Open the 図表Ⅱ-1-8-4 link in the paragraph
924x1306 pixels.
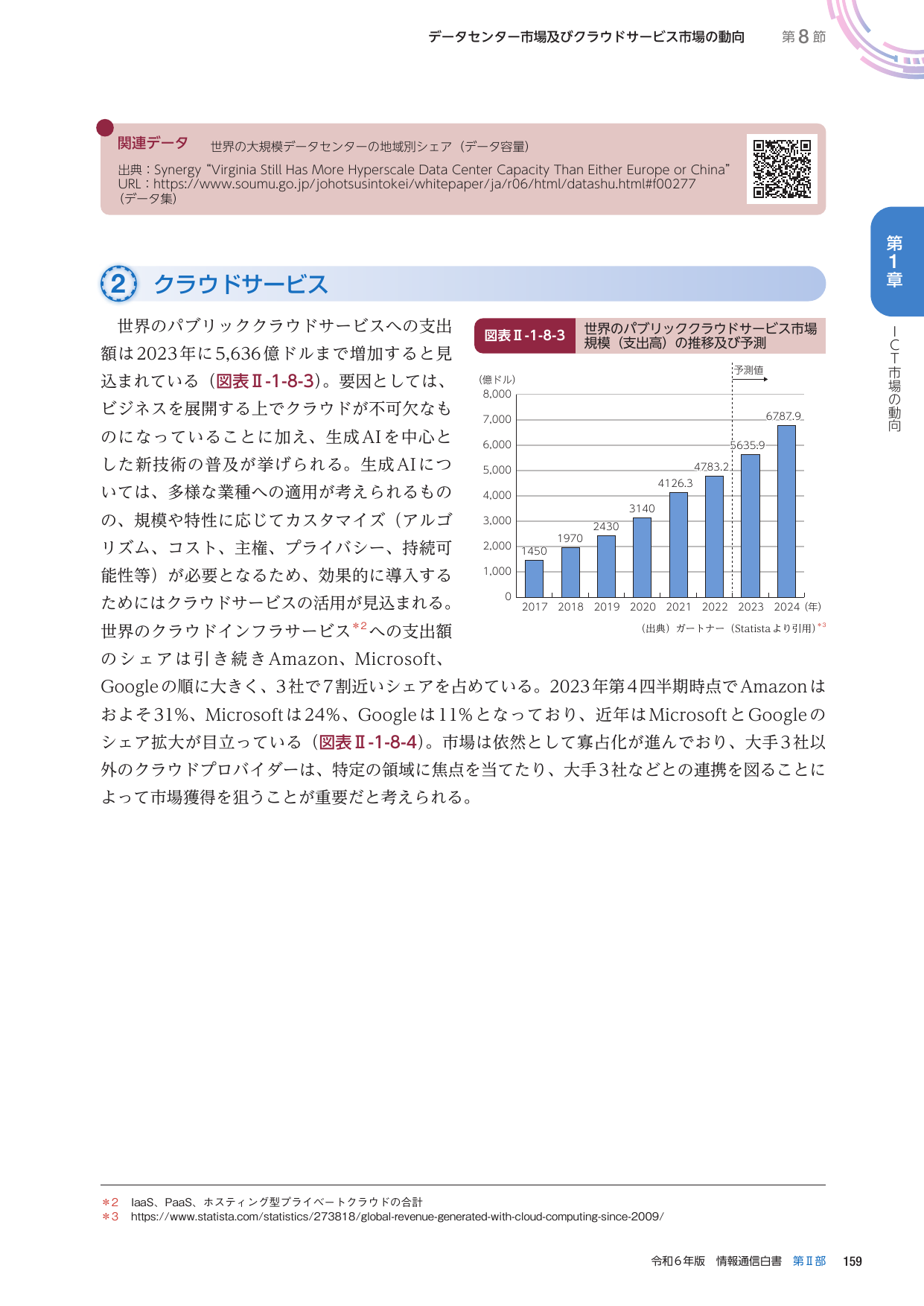(x=368, y=742)
